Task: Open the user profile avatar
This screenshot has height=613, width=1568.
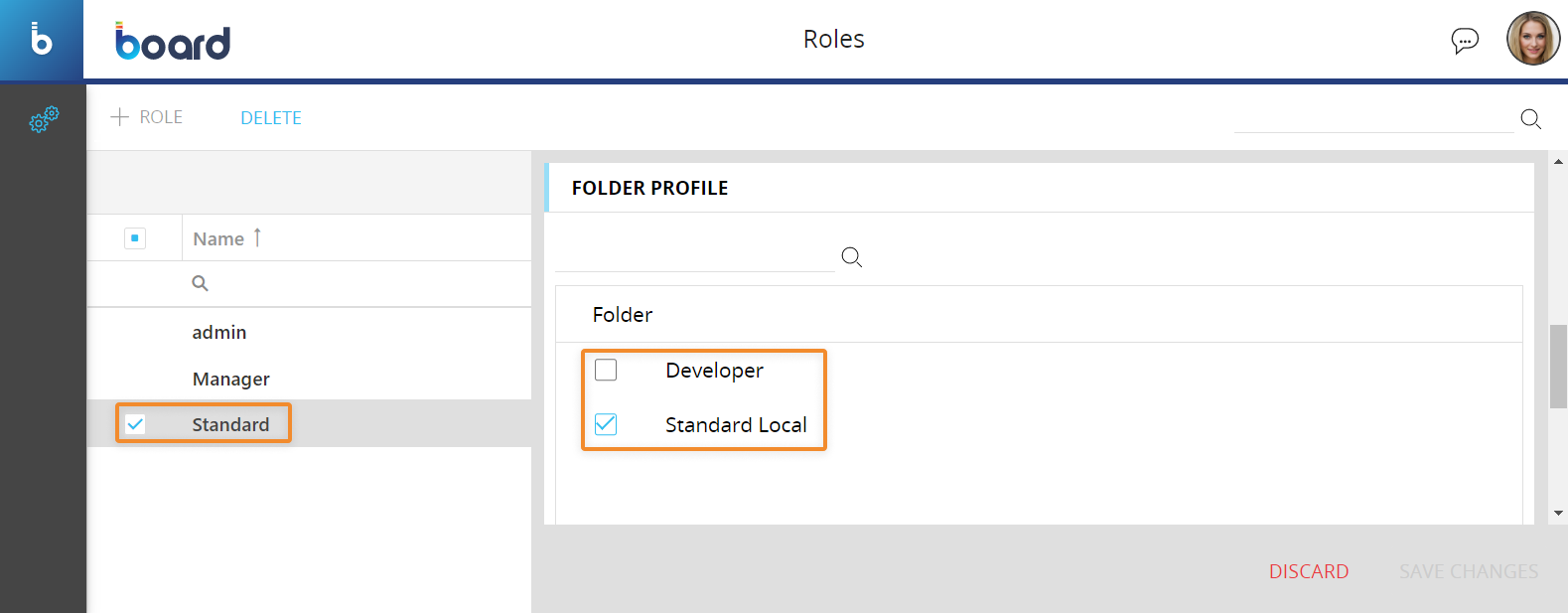Action: coord(1532,39)
